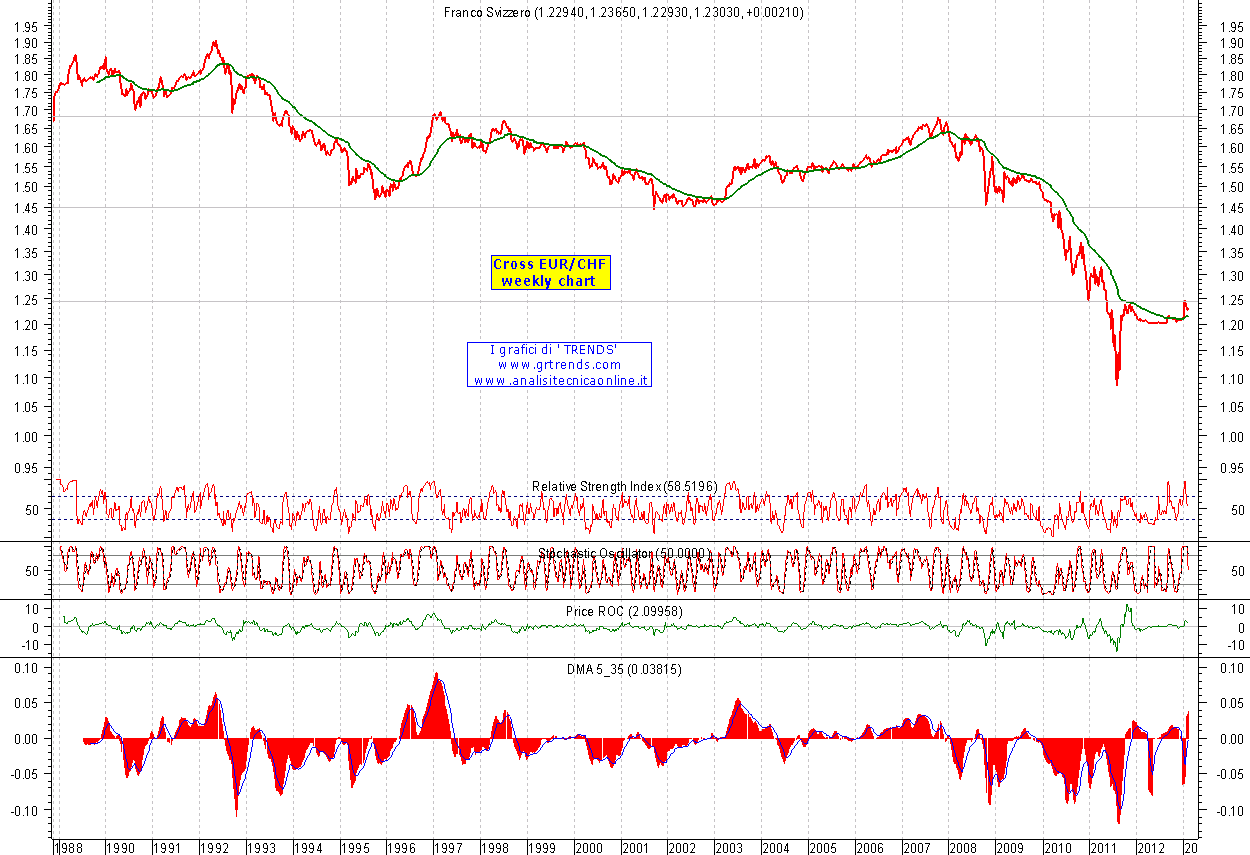The image size is (1250, 855).
Task: Click the 1994 year label on time axis
Action: point(309,847)
